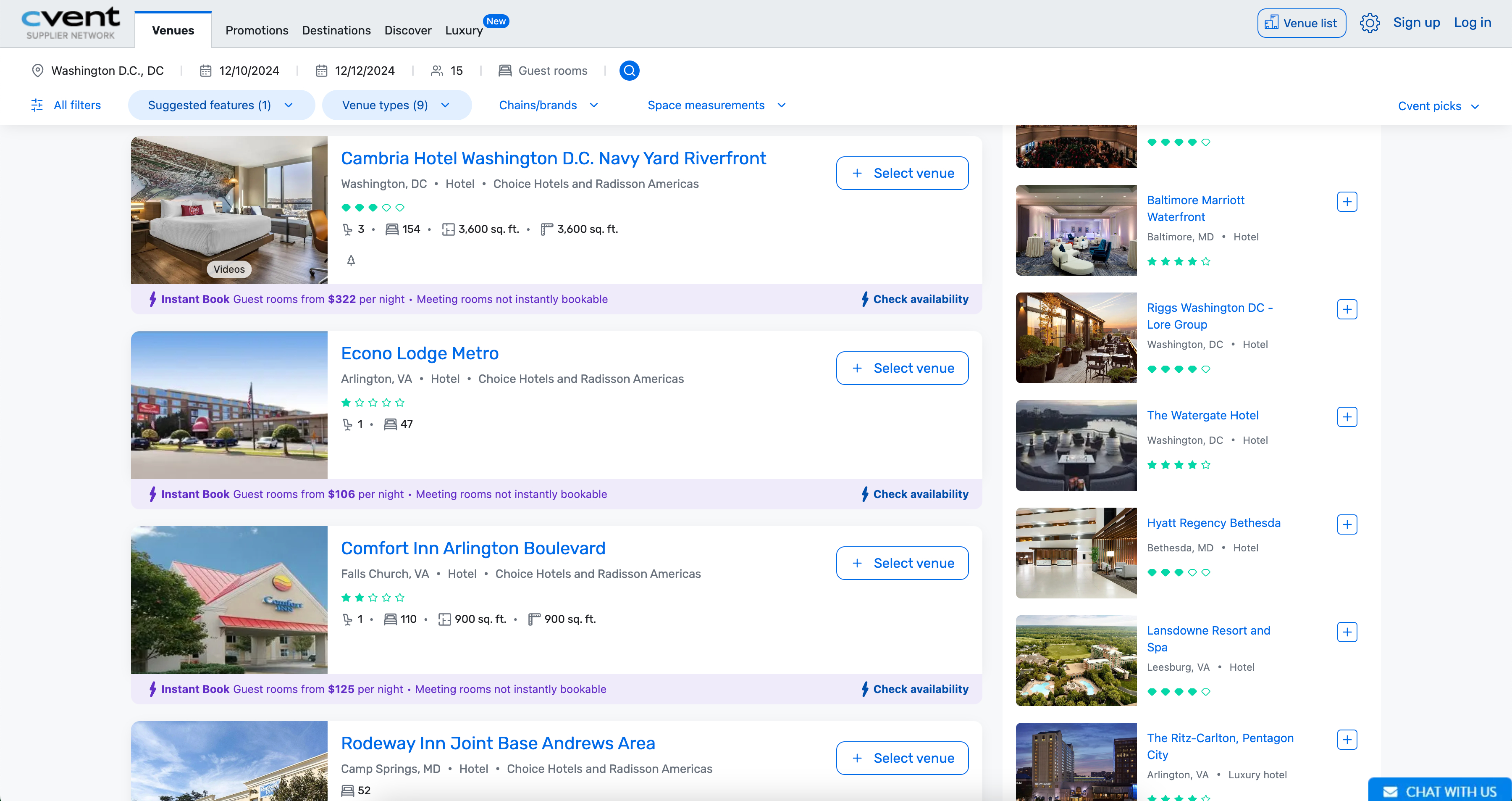Check availability for Econo Lodge Metro

tap(914, 494)
